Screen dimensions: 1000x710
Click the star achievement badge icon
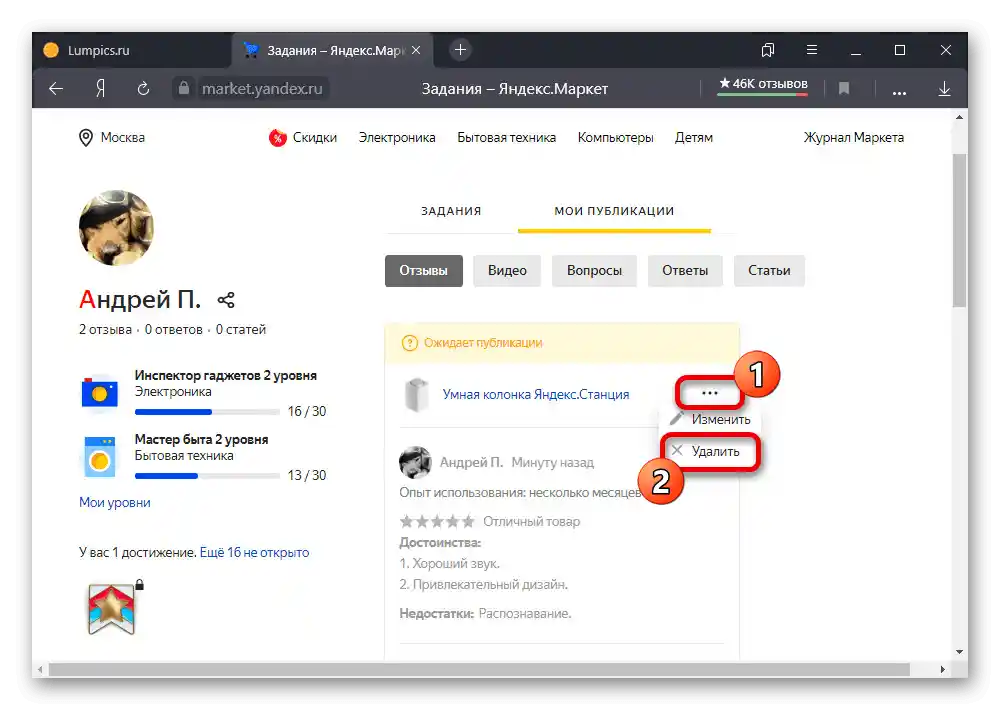tap(112, 609)
